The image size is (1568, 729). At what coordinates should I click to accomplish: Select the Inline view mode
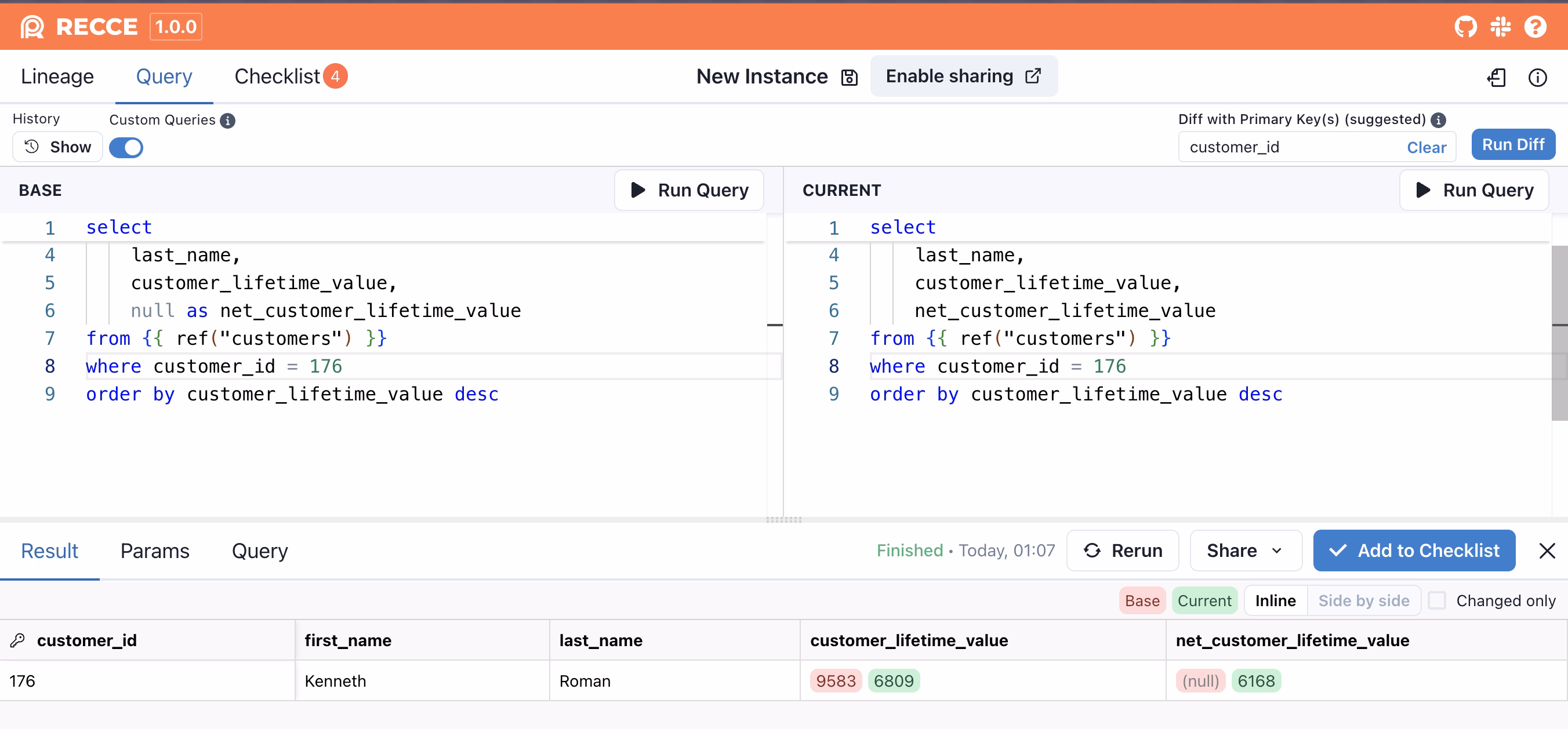click(x=1275, y=600)
